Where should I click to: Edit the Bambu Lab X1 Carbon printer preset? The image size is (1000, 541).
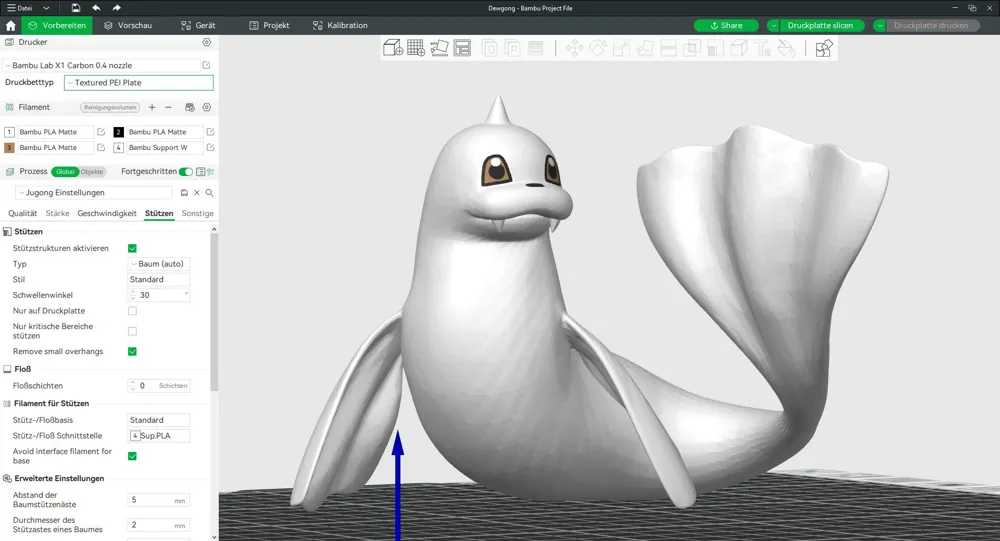(x=206, y=65)
